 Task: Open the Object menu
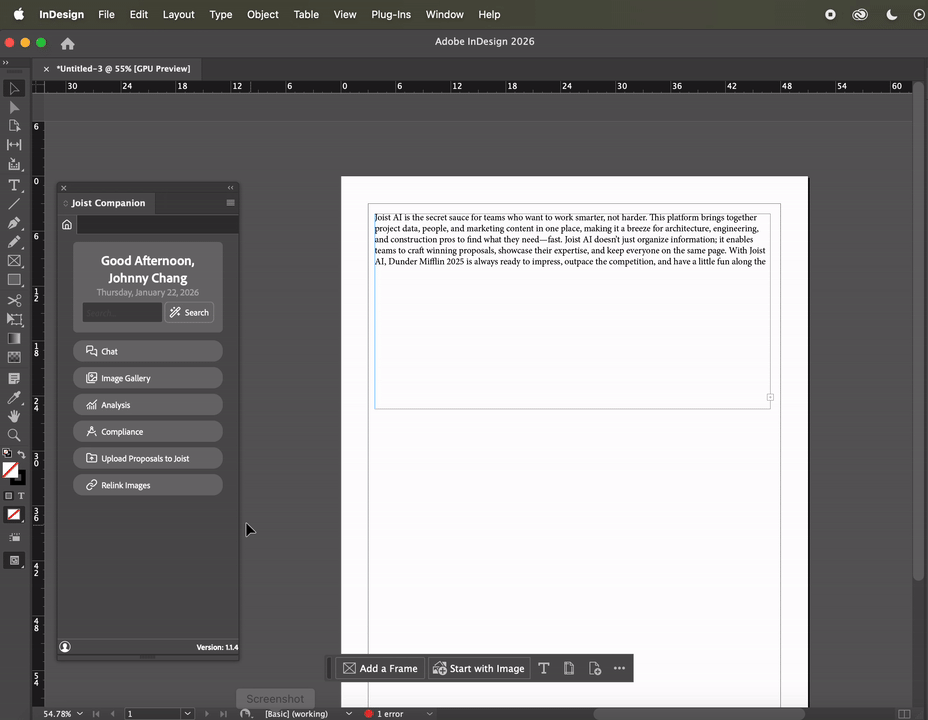[x=263, y=14]
